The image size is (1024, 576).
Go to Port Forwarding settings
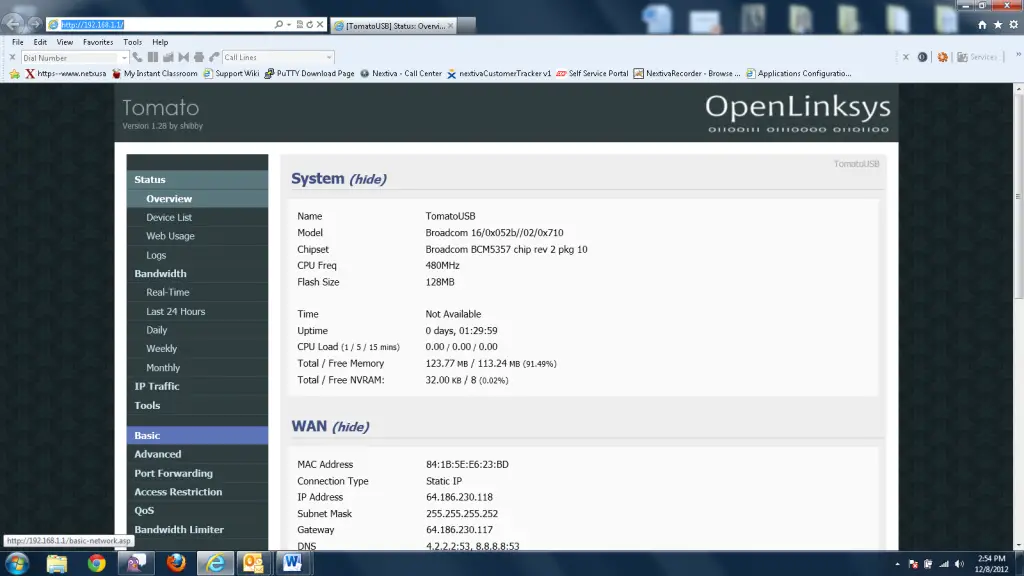pyautogui.click(x=173, y=473)
